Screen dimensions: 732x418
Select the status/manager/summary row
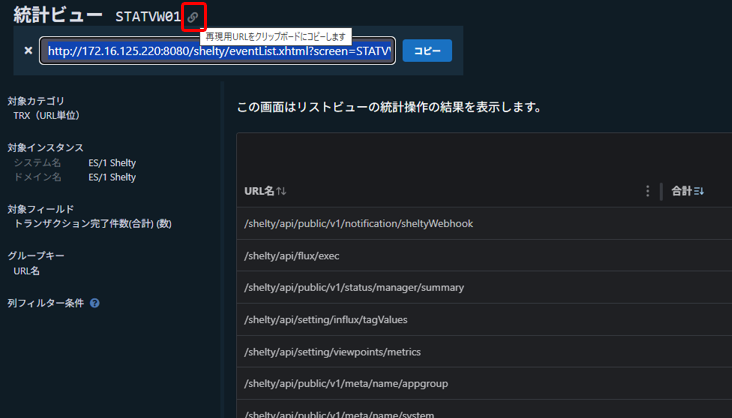pyautogui.click(x=354, y=288)
